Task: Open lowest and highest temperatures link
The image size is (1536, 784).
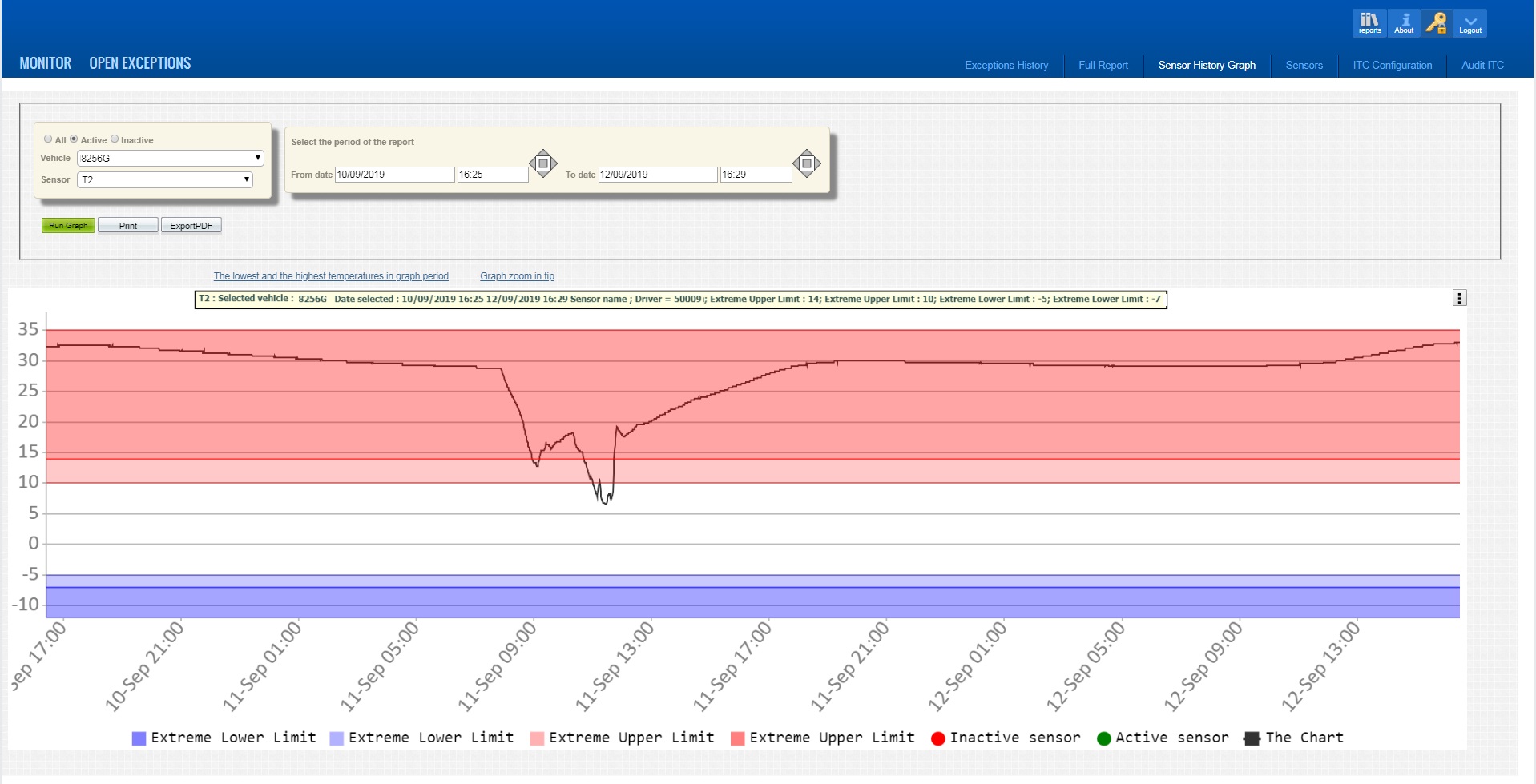Action: click(x=331, y=276)
